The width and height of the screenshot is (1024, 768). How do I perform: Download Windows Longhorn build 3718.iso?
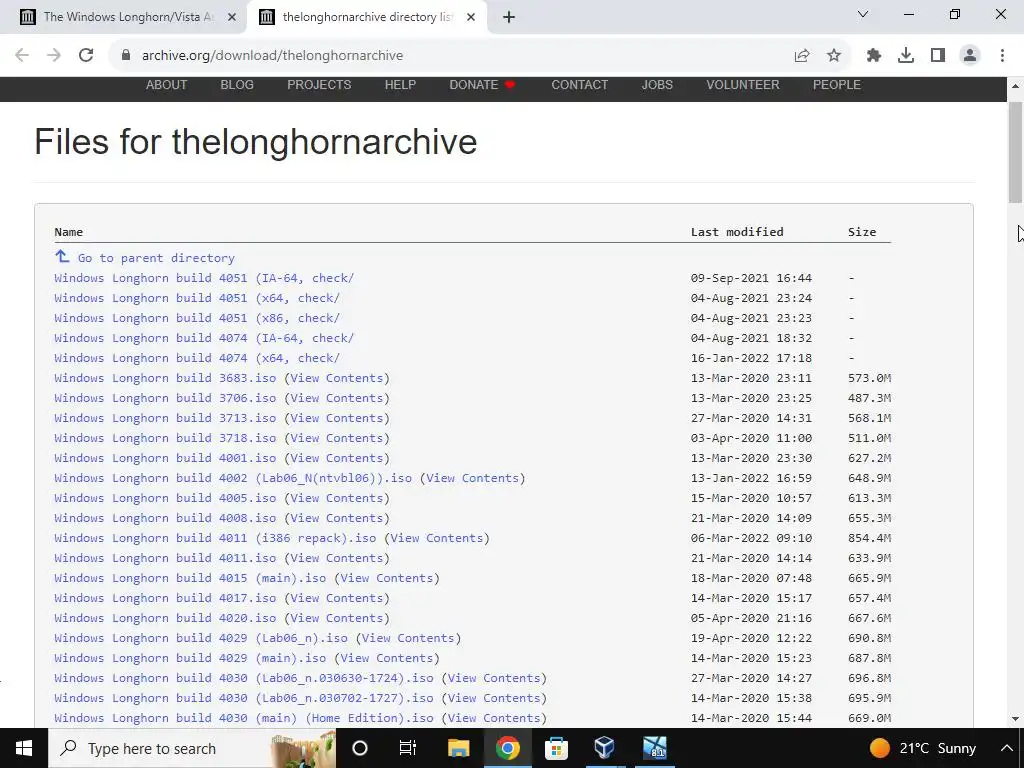point(165,438)
